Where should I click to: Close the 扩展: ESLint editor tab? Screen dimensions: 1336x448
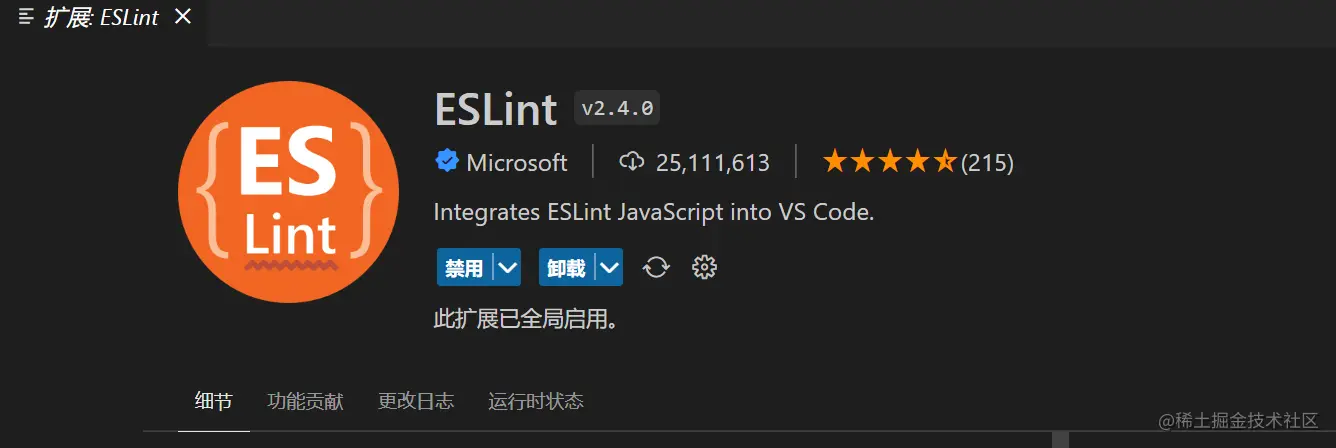pos(183,17)
